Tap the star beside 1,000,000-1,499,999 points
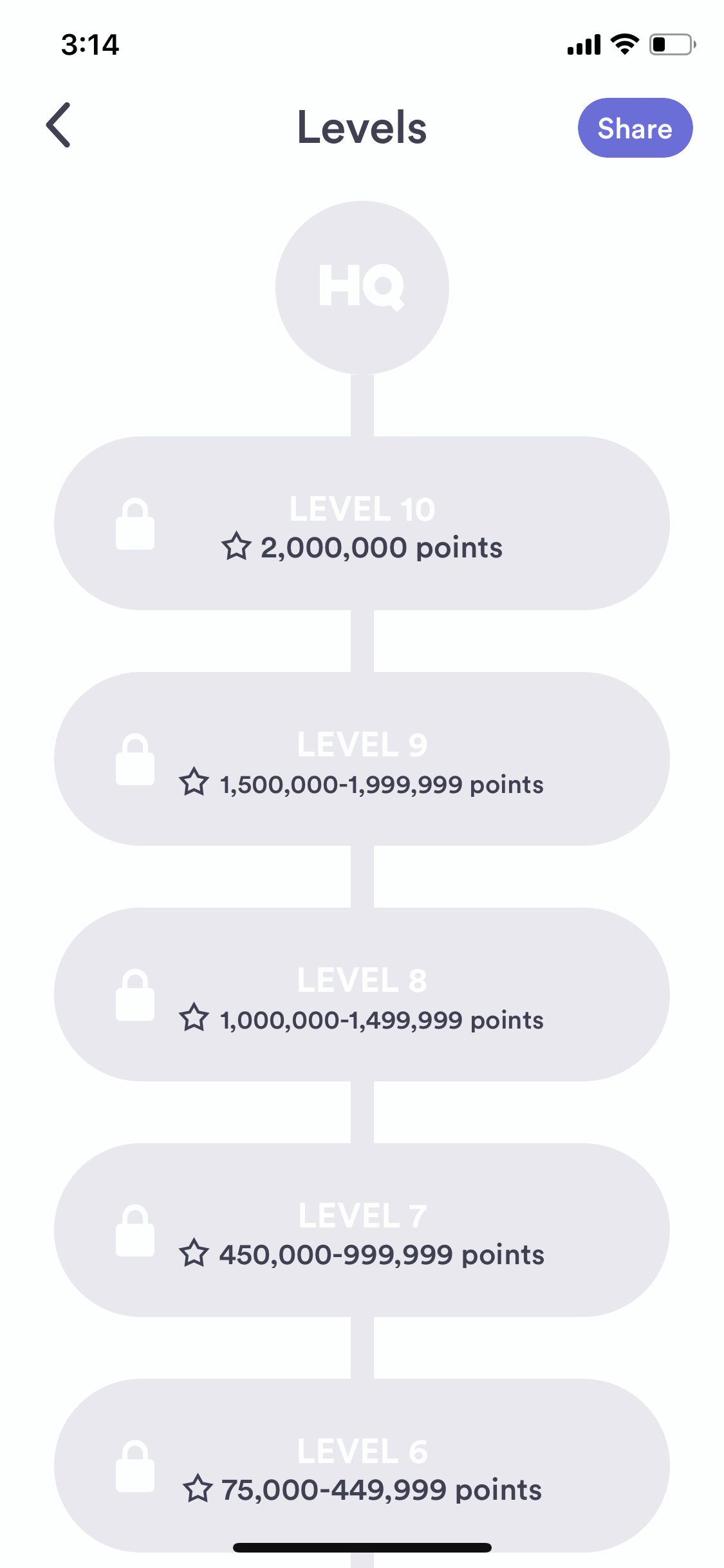The width and height of the screenshot is (724, 1568). point(194,1018)
